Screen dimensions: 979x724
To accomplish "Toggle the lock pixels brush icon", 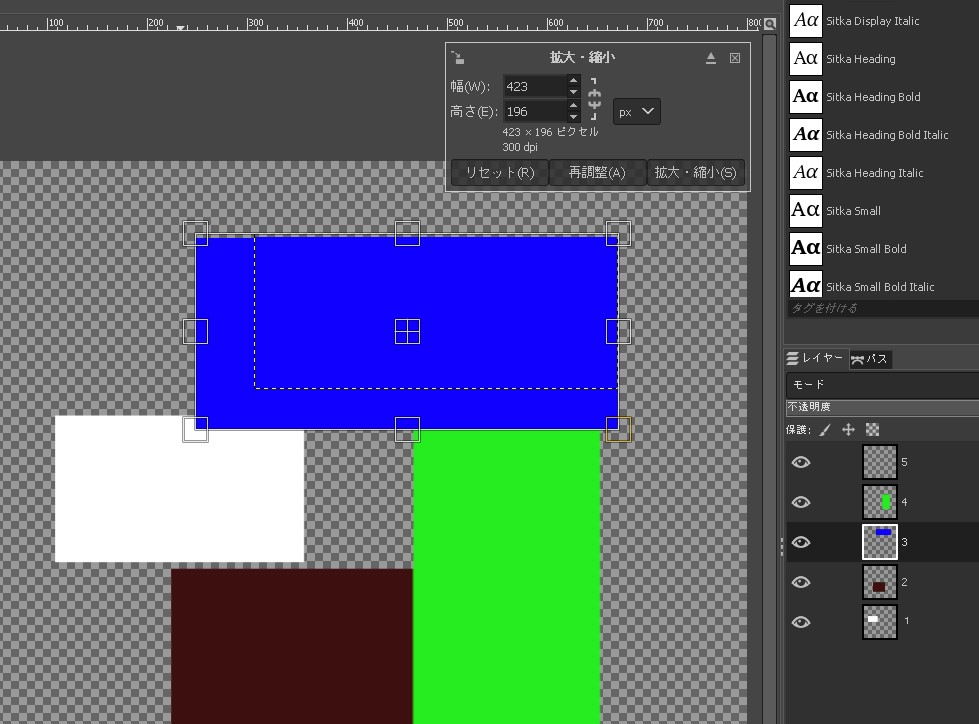I will 825,429.
